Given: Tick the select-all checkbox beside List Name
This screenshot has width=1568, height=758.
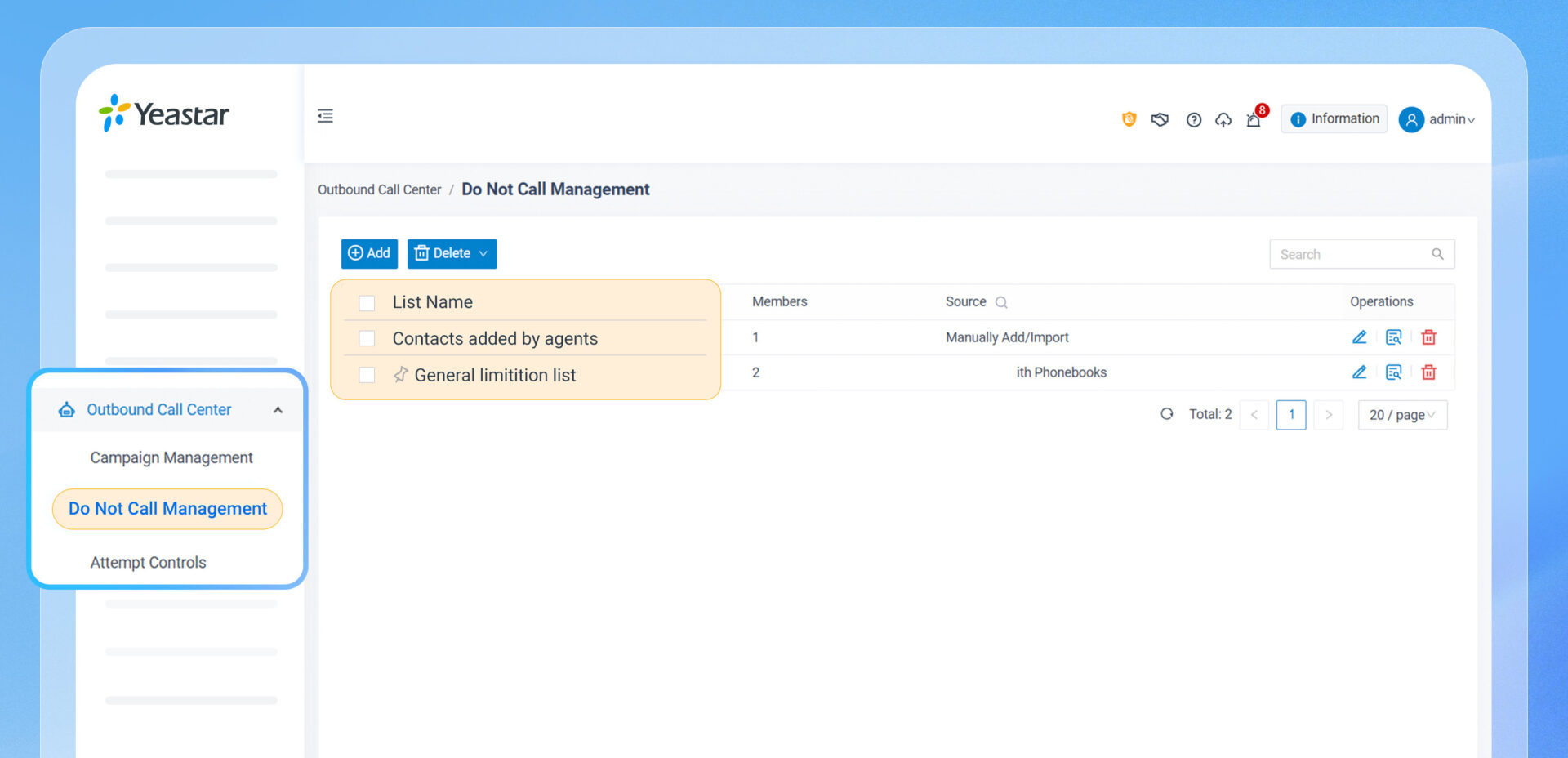Looking at the screenshot, I should coord(367,303).
